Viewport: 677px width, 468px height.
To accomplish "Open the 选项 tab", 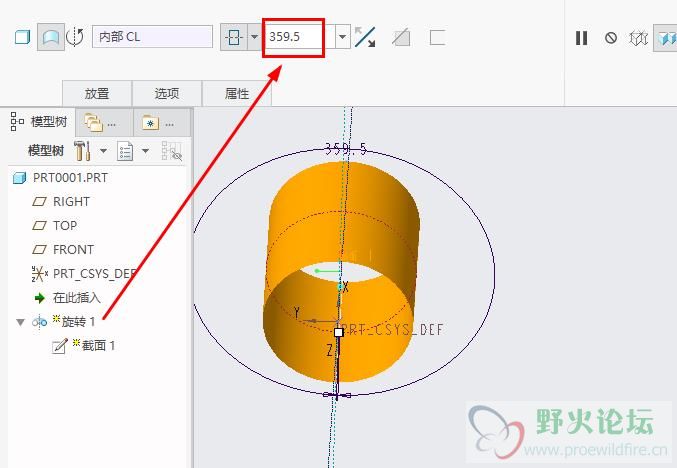I will click(167, 93).
